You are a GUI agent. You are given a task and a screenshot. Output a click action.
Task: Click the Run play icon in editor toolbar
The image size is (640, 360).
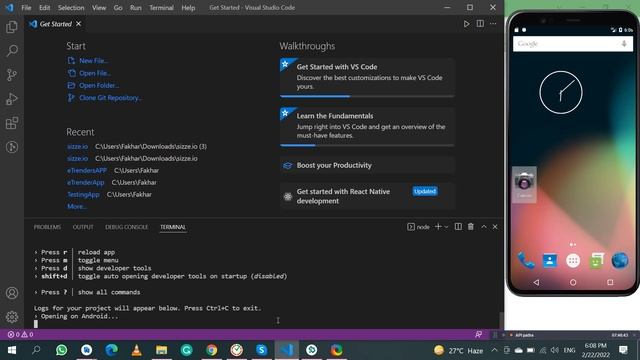click(466, 24)
